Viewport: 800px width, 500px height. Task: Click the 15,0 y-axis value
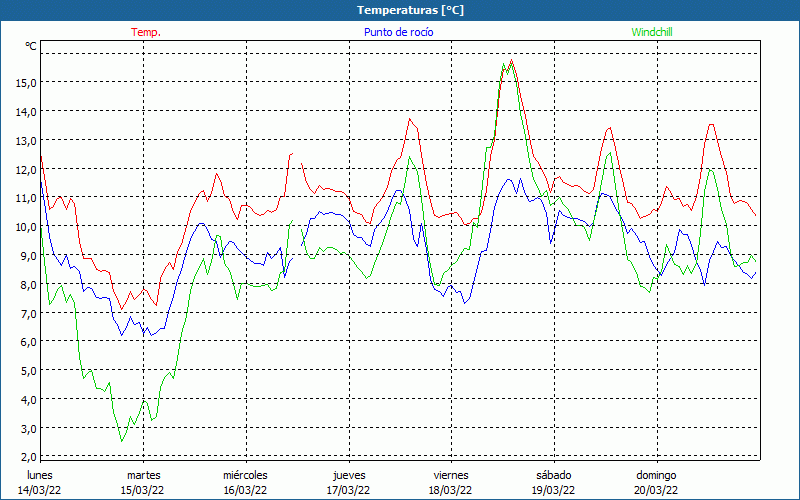click(26, 83)
